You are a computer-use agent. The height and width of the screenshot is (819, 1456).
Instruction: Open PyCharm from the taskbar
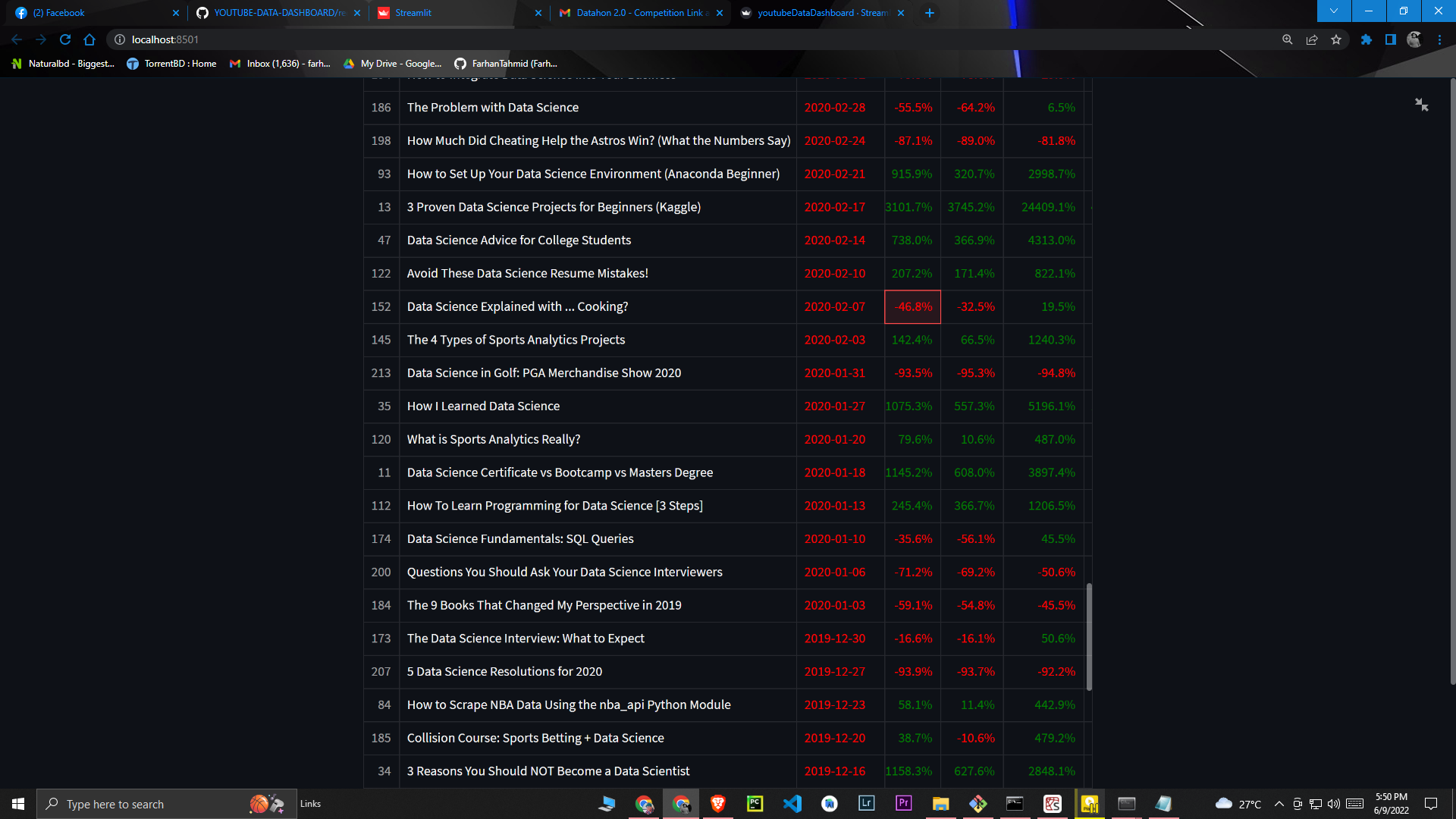[755, 805]
